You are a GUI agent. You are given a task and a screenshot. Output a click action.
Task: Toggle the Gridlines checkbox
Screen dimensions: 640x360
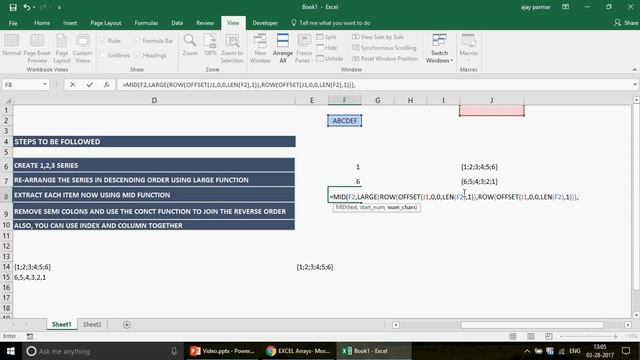tap(103, 55)
